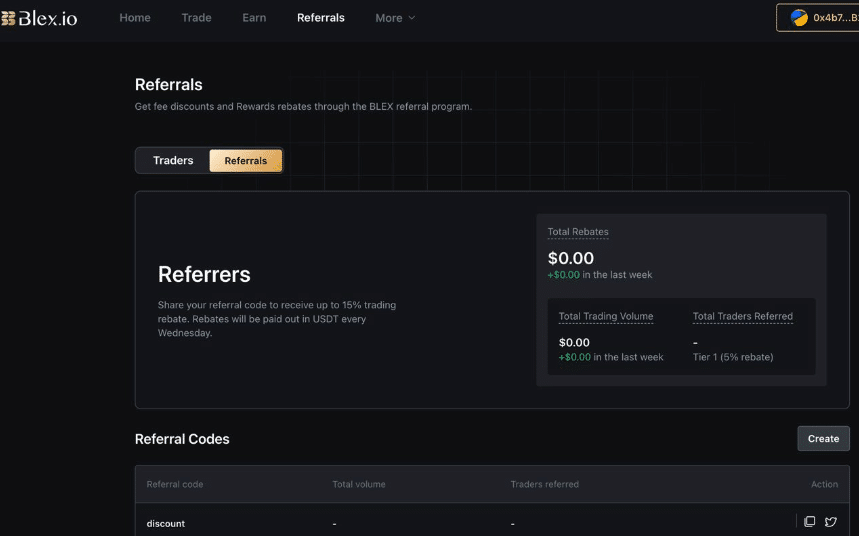Select Referrals in the top navigation
Screen dimensions: 859x536
(x=320, y=18)
